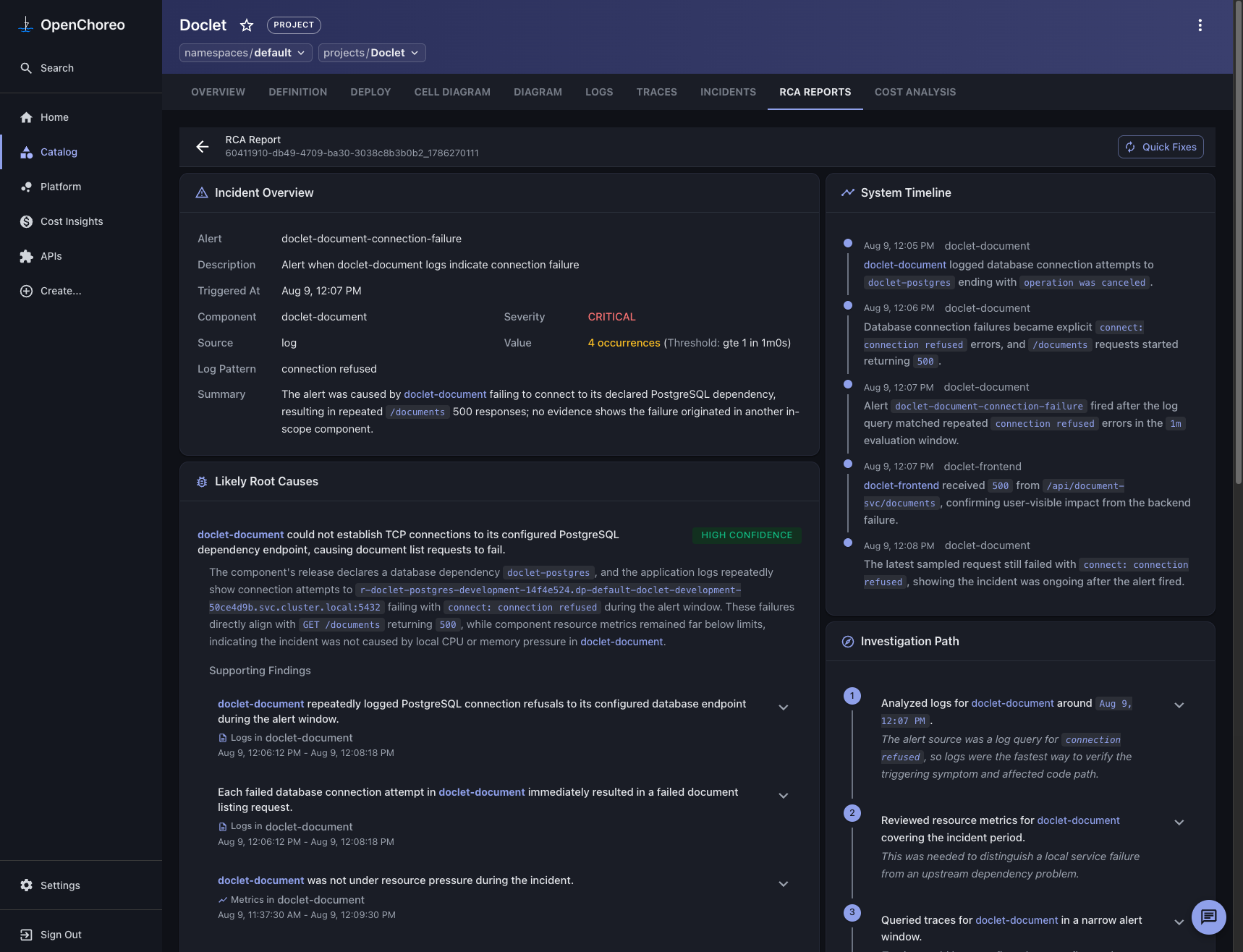This screenshot has width=1243, height=952.
Task: Open the namespaces/default dropdown
Action: pos(246,53)
